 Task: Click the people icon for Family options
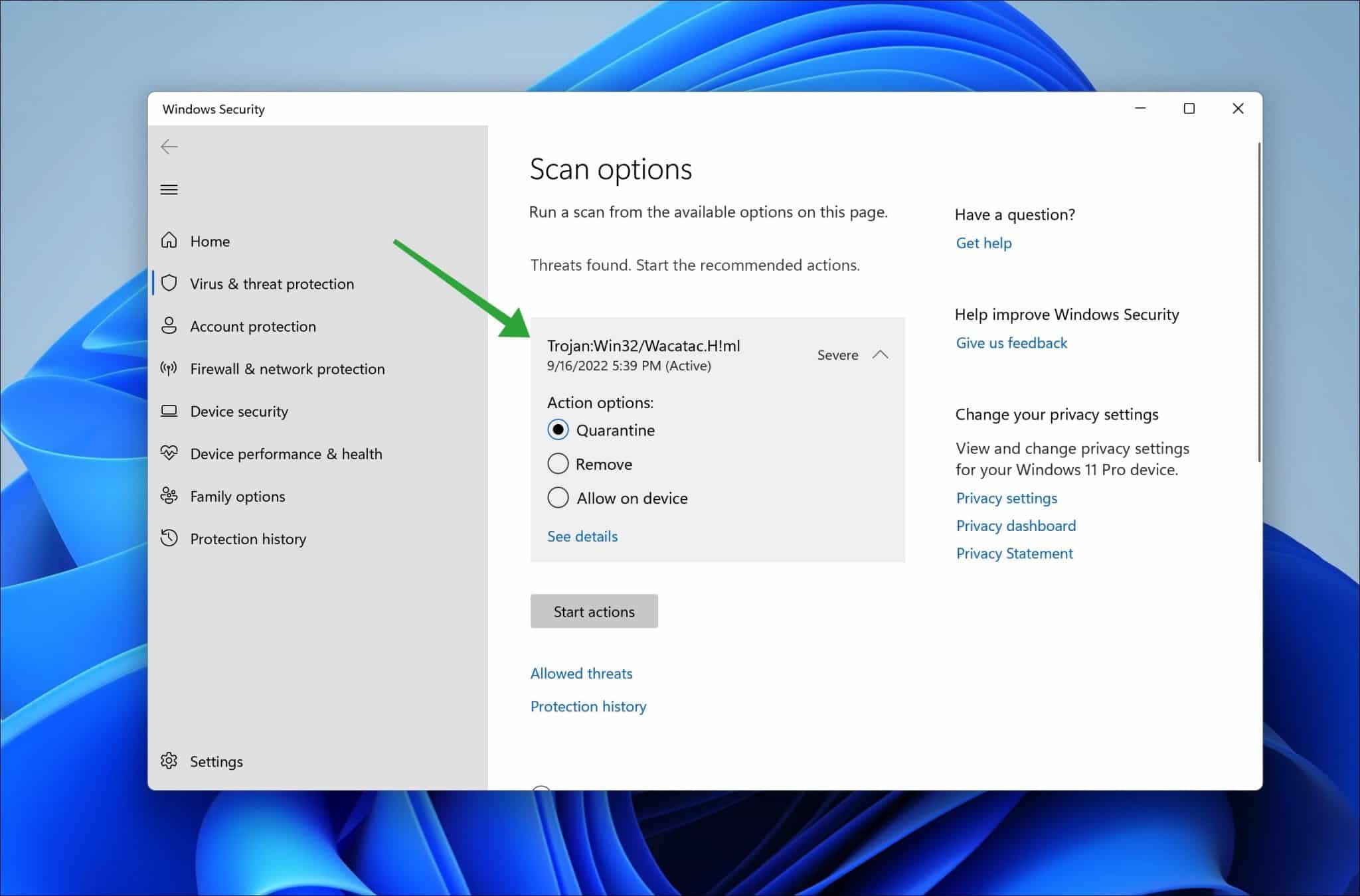point(169,496)
